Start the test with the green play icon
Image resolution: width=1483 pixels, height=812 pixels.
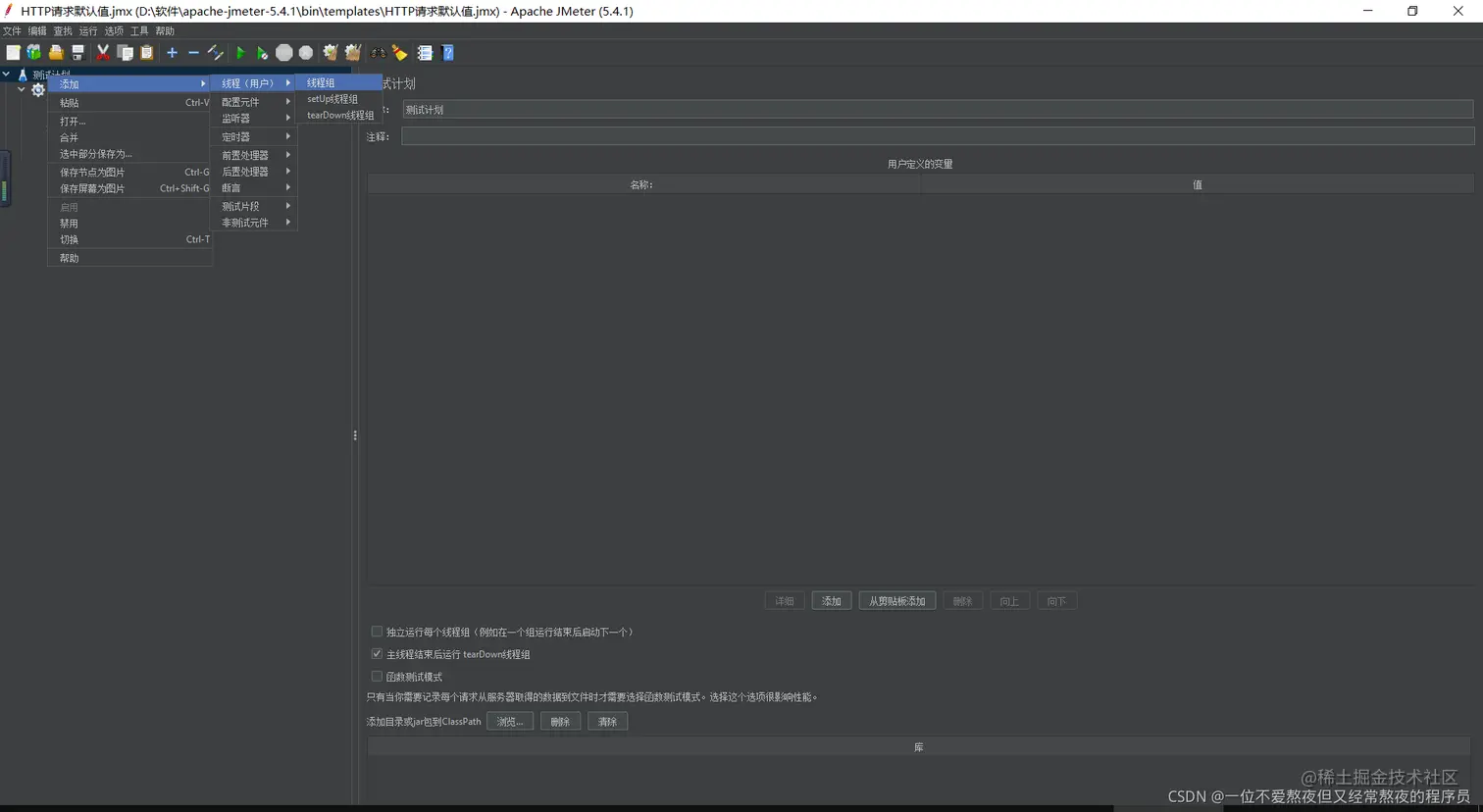pos(240,53)
